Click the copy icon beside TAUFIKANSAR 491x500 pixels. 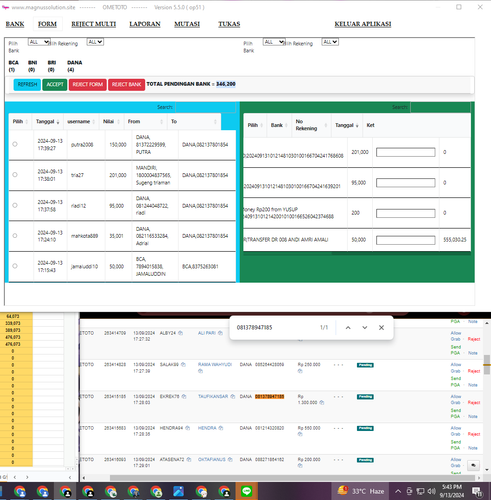tap(233, 396)
